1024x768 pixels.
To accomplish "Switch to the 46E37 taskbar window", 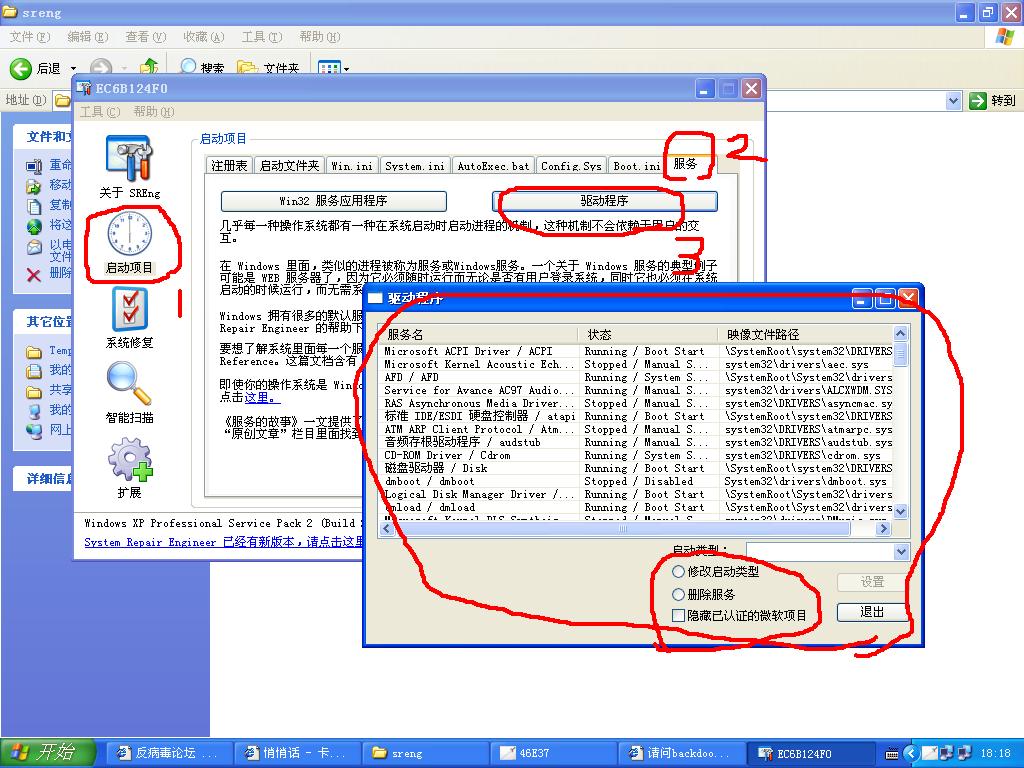I will click(x=554, y=753).
